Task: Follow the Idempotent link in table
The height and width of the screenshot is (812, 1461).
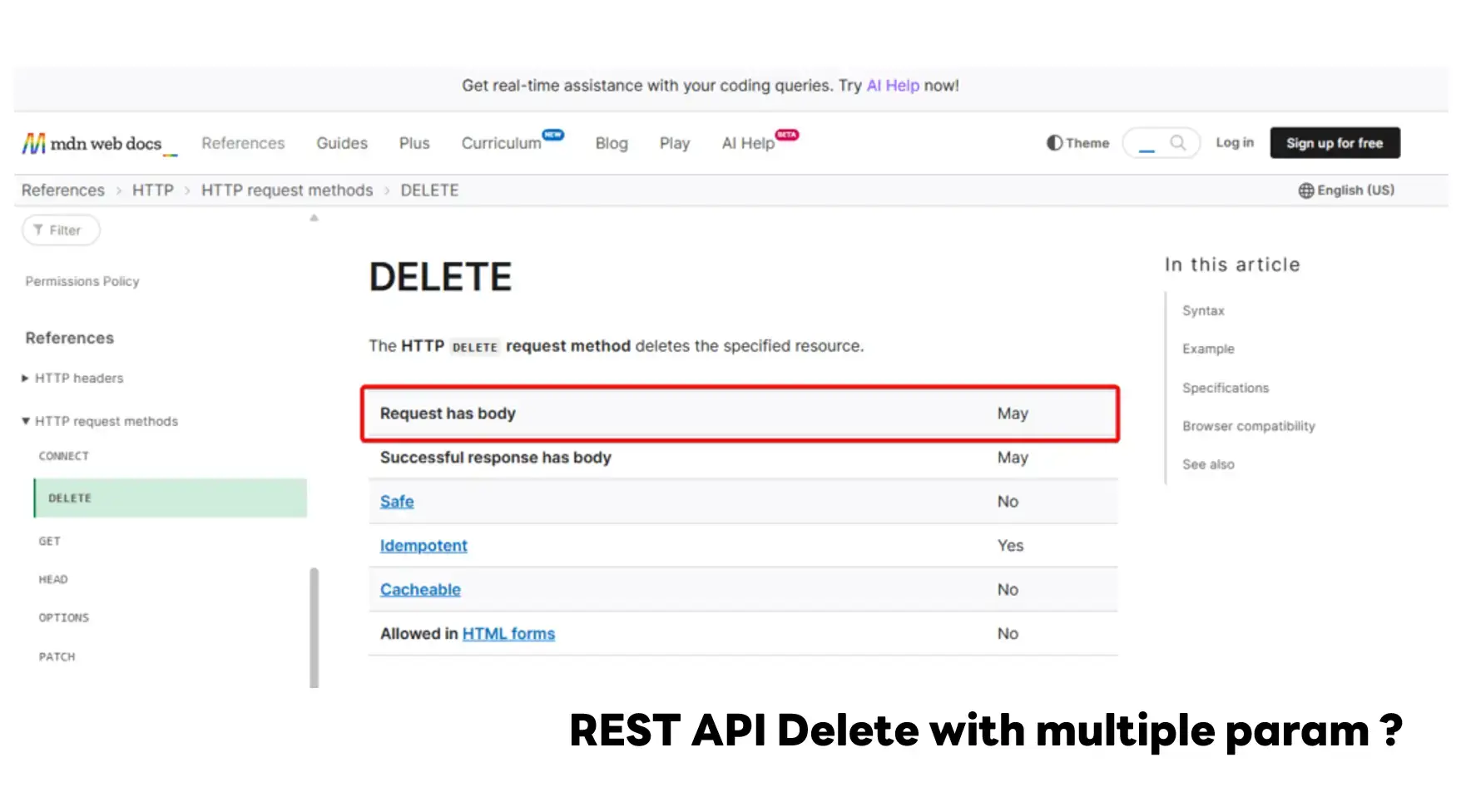Action: click(x=423, y=546)
